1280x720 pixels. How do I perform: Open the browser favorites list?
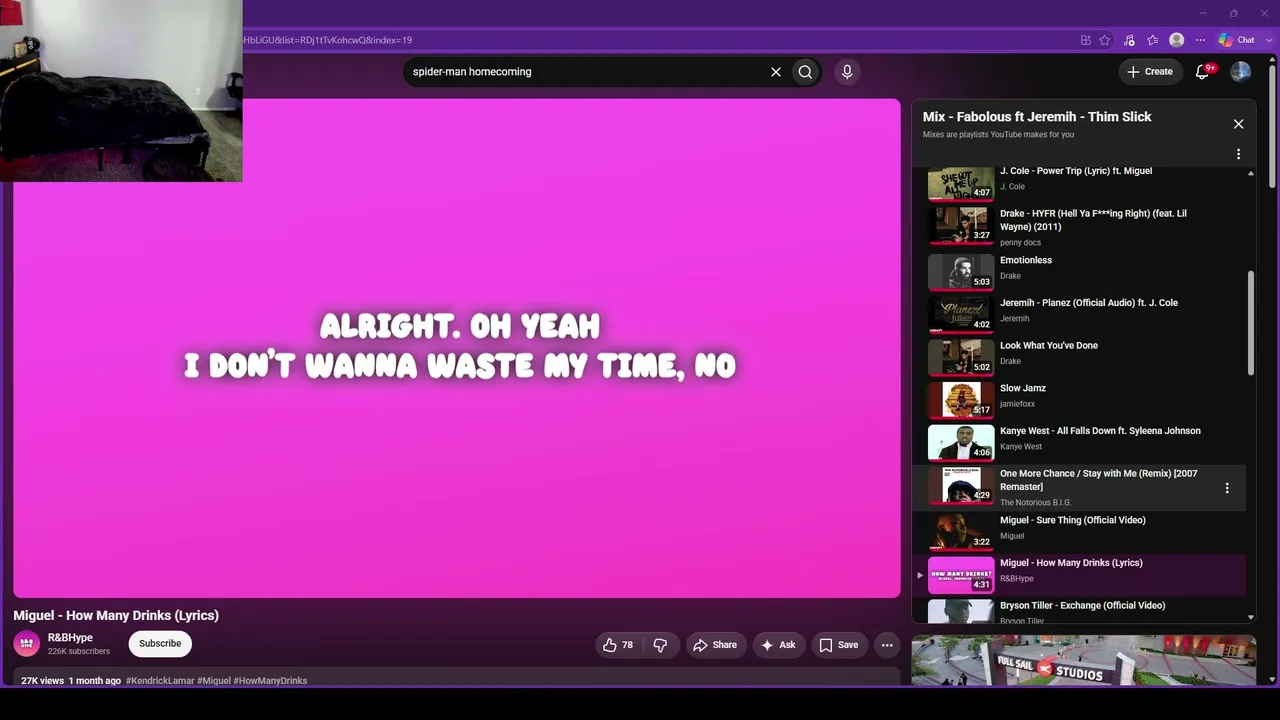[x=1152, y=40]
